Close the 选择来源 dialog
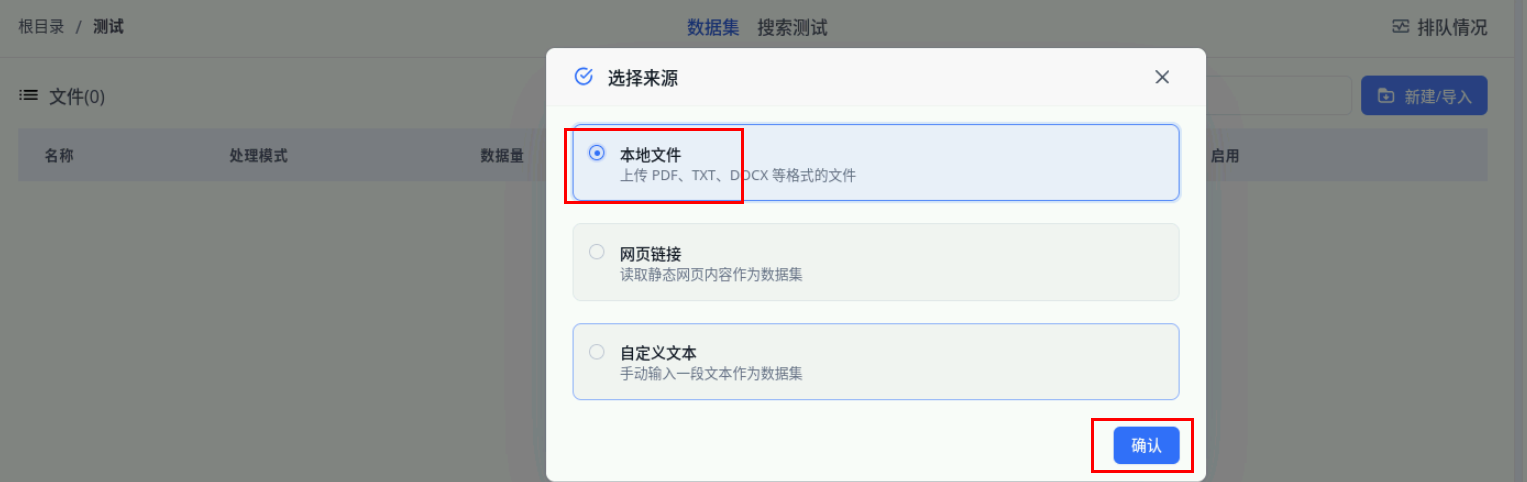This screenshot has height=482, width=1527. point(1162,77)
